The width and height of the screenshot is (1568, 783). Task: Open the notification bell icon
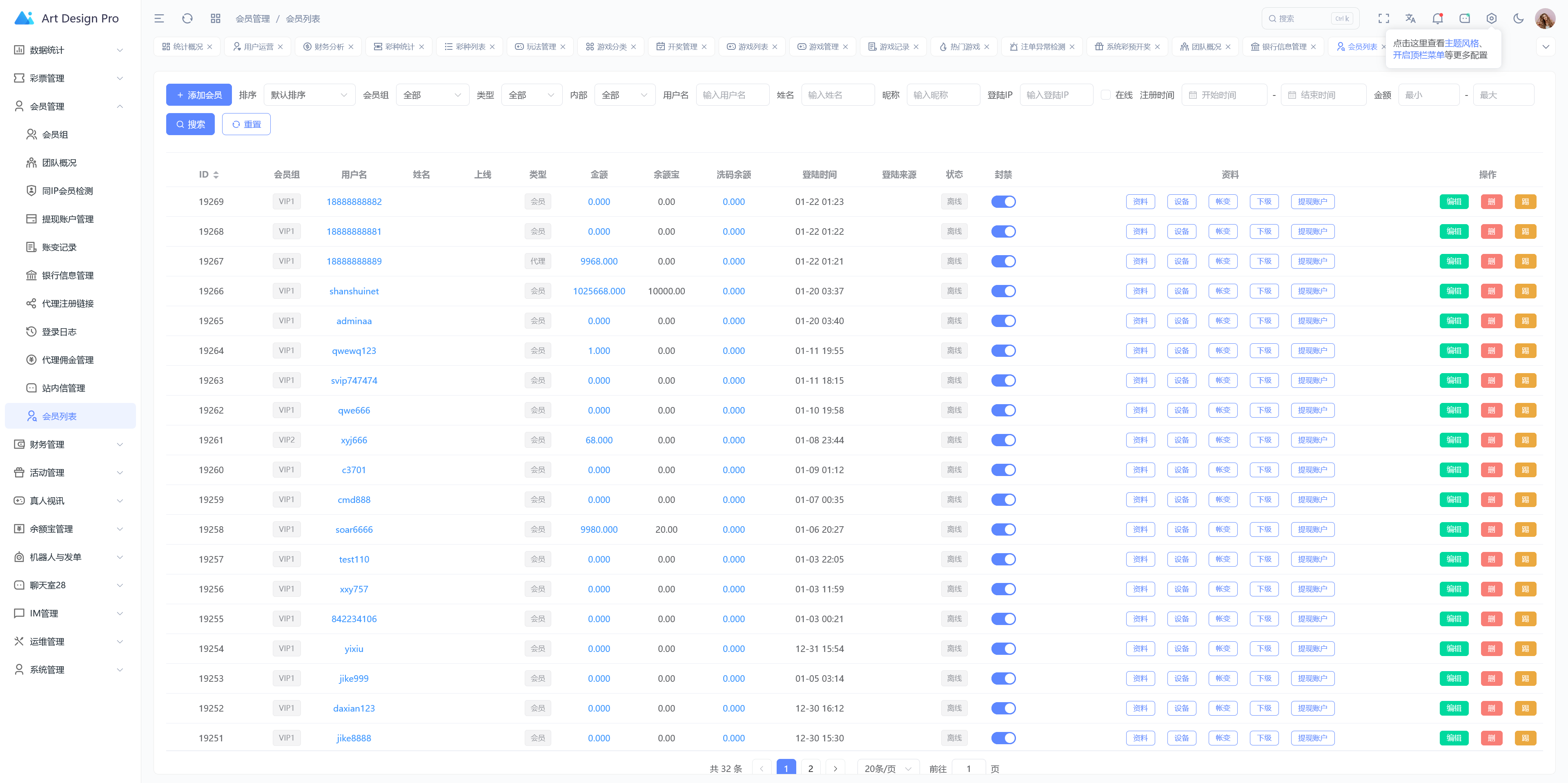(x=1437, y=18)
